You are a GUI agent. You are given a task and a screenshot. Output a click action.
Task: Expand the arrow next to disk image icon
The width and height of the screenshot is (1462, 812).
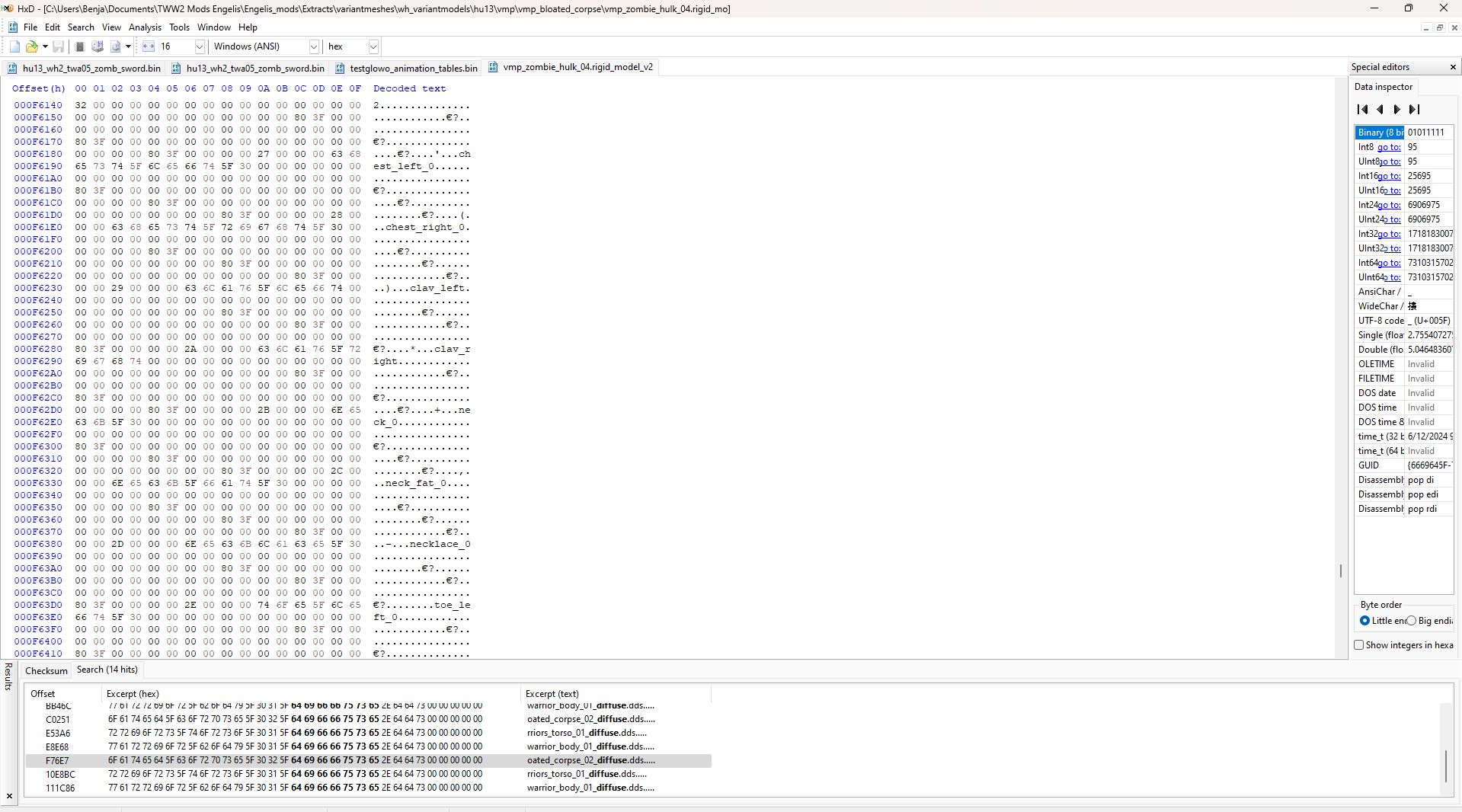click(128, 46)
